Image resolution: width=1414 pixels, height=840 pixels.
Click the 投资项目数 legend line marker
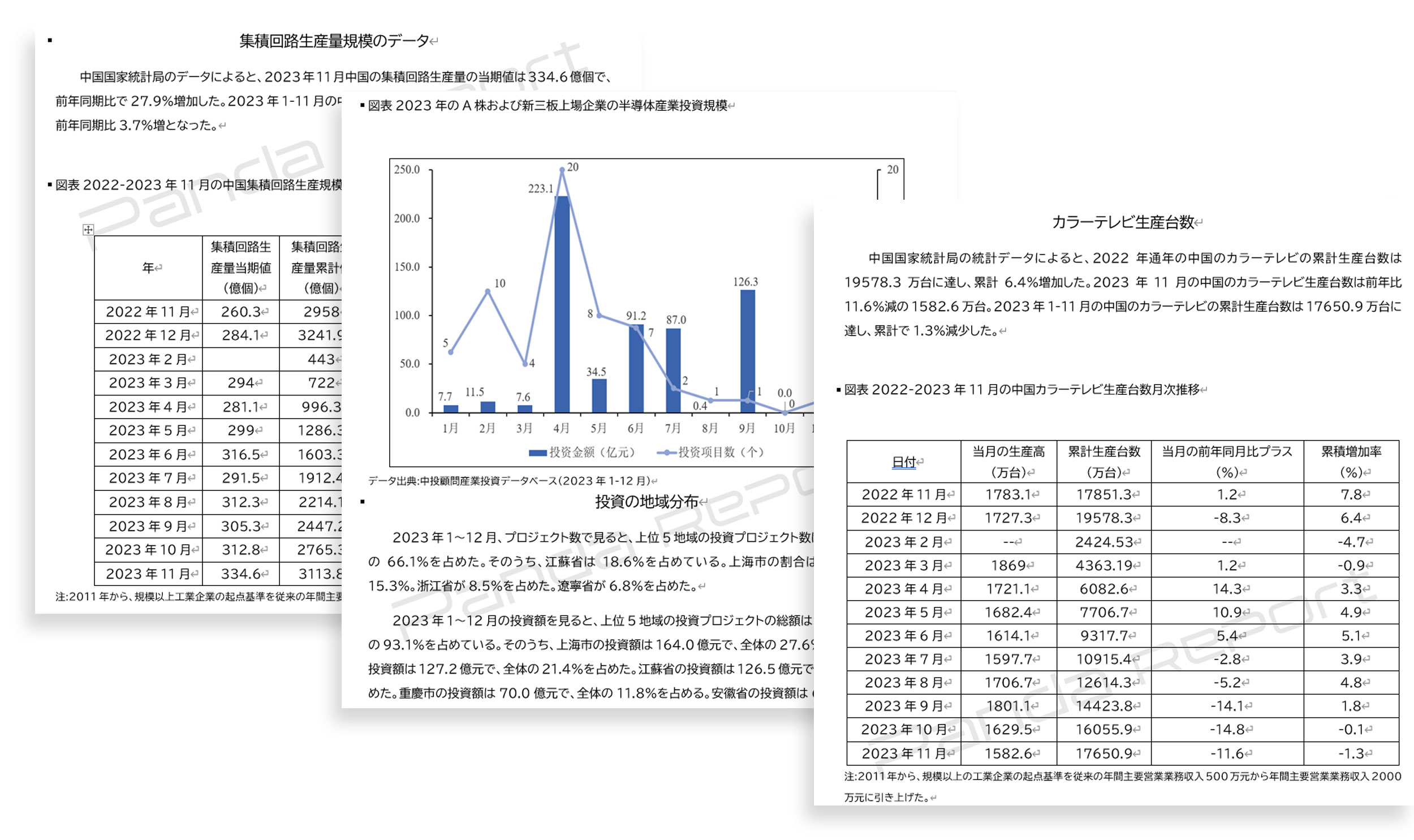666,453
